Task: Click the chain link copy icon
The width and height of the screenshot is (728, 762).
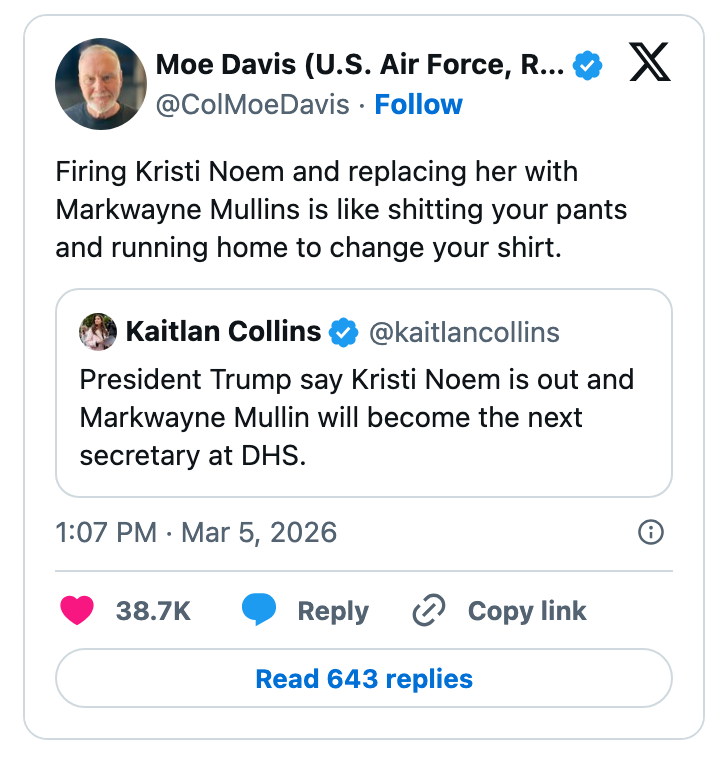Action: point(429,611)
